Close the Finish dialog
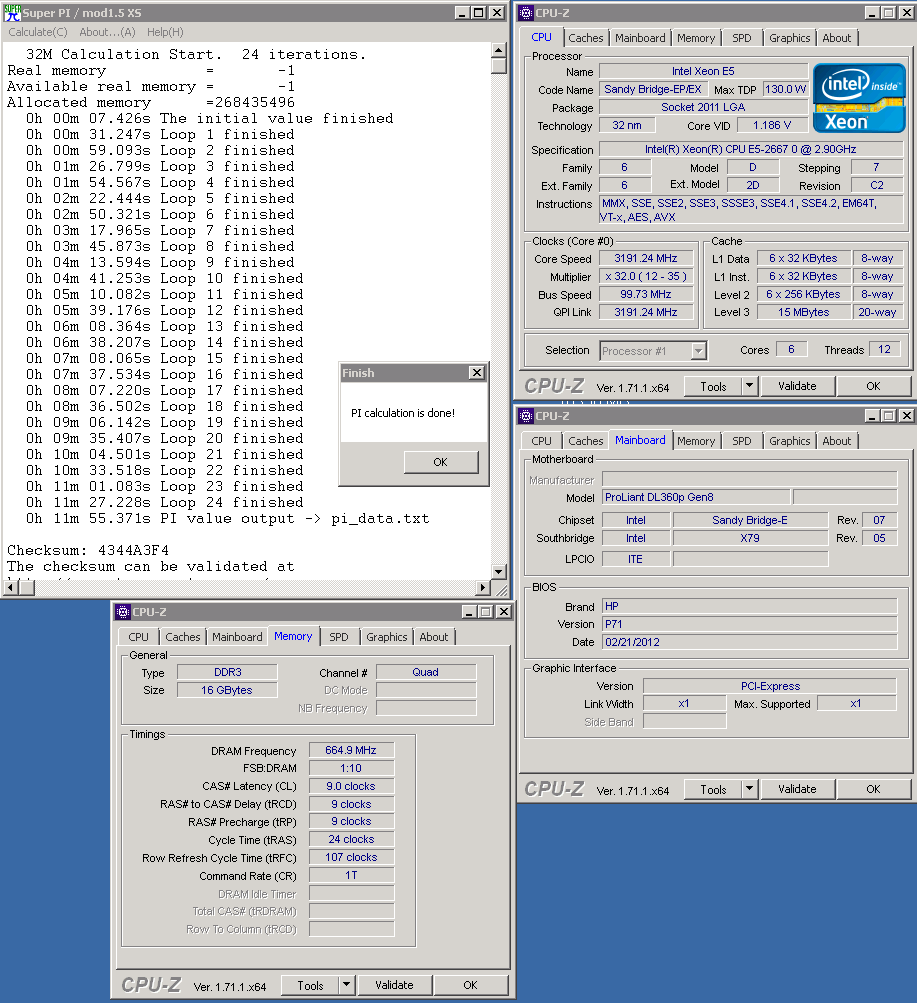The image size is (917, 1003). 476,372
